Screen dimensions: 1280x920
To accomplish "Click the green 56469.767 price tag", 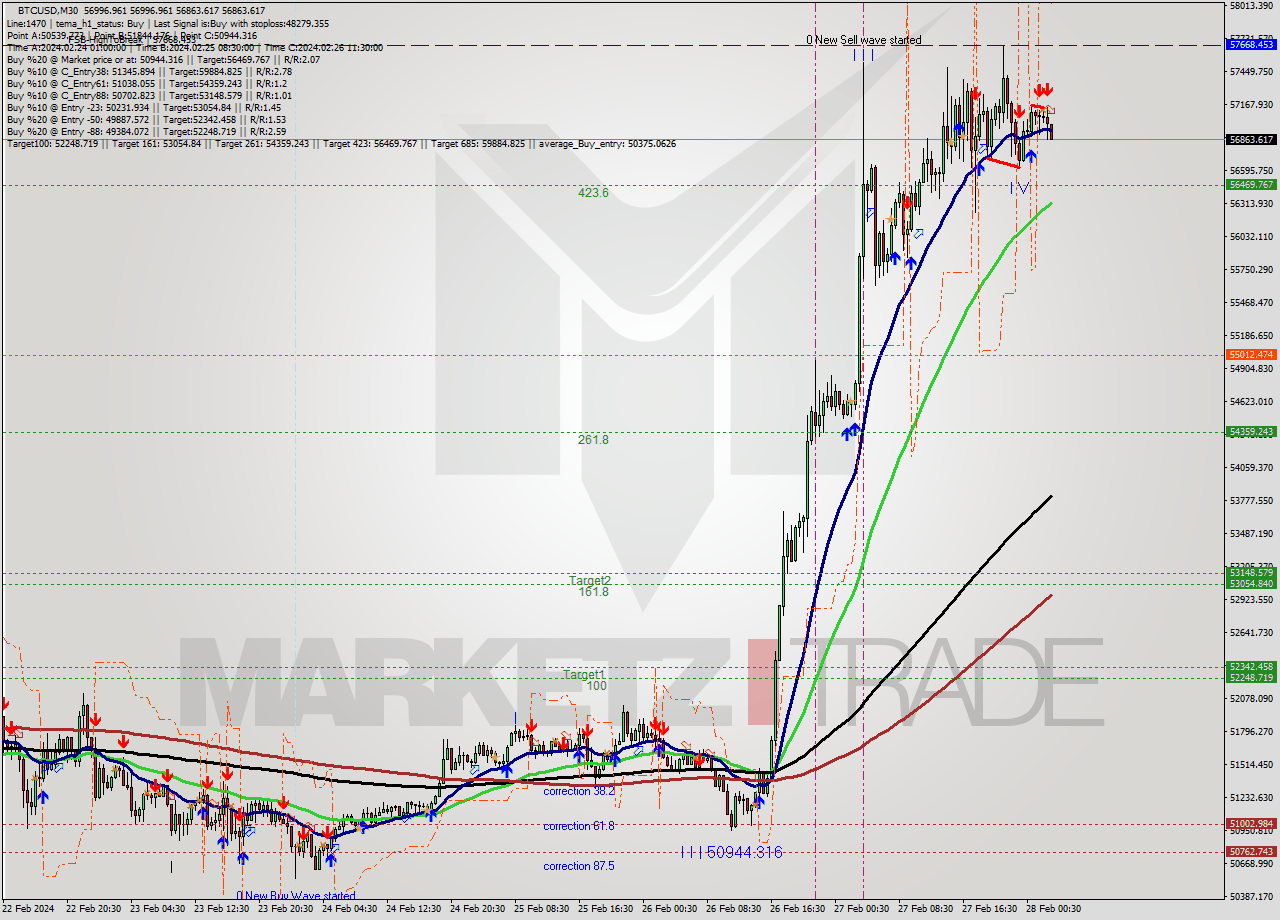I will [1252, 184].
